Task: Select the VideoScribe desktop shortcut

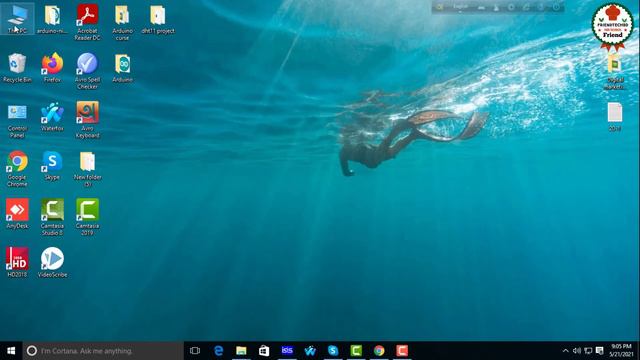Action: [52, 262]
